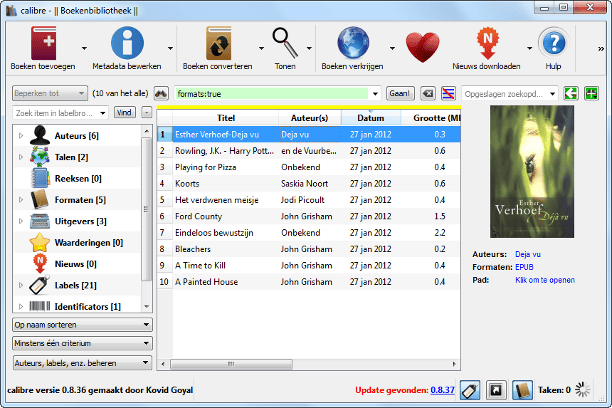Open the Metadata bewerken dropdown arrow

point(170,48)
